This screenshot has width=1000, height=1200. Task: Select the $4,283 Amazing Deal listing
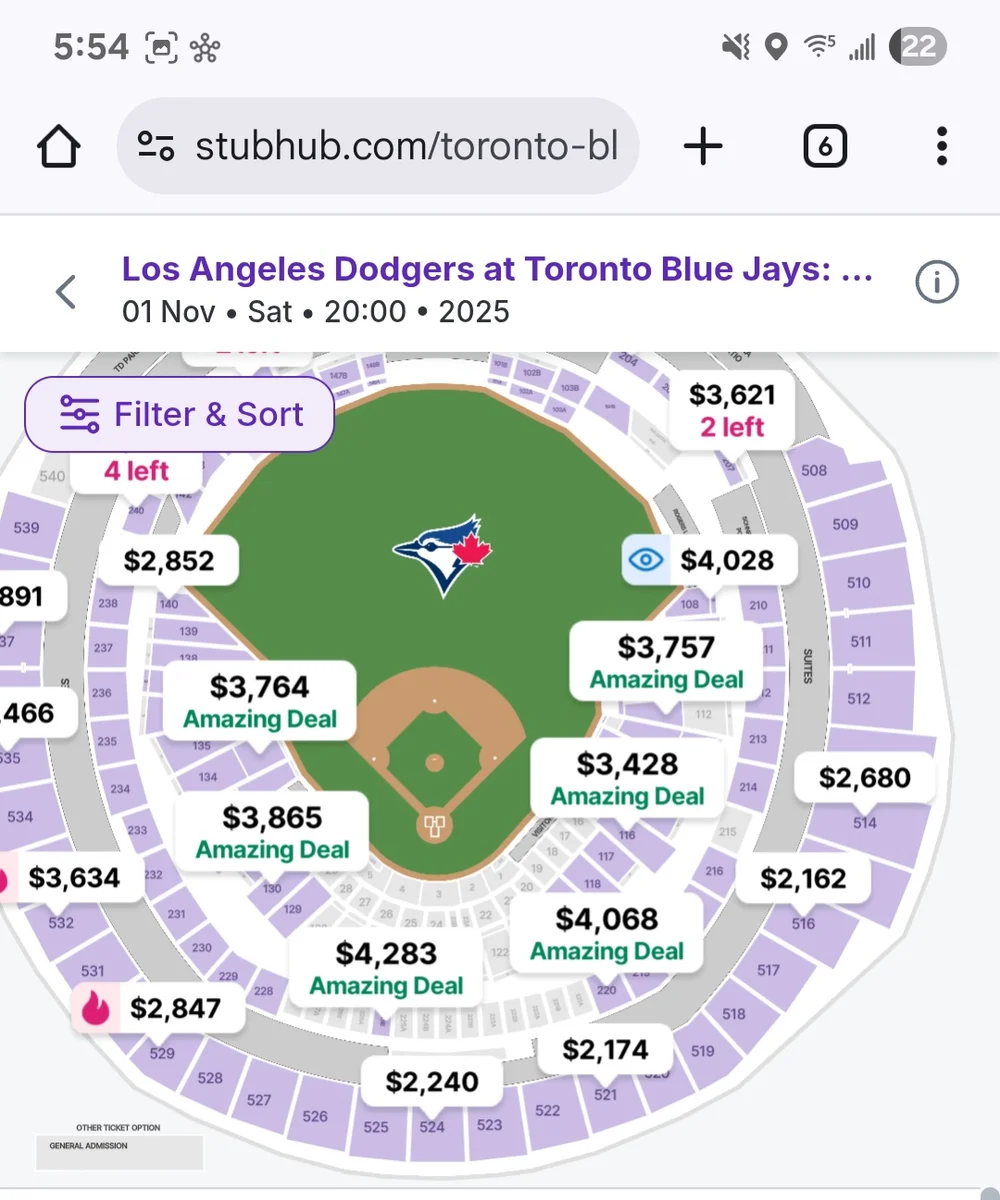[386, 968]
